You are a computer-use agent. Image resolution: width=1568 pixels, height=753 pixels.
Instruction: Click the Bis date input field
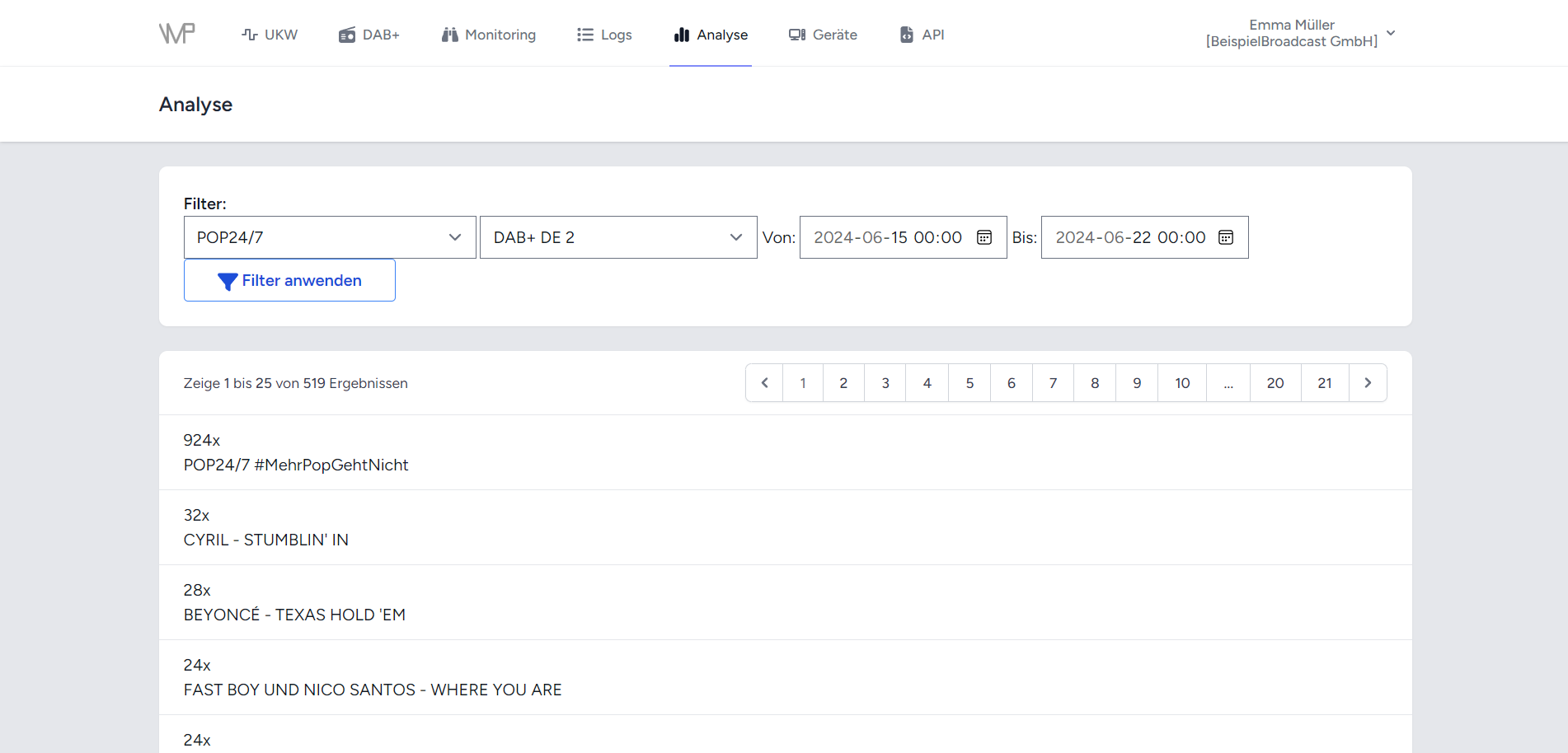click(x=1144, y=237)
